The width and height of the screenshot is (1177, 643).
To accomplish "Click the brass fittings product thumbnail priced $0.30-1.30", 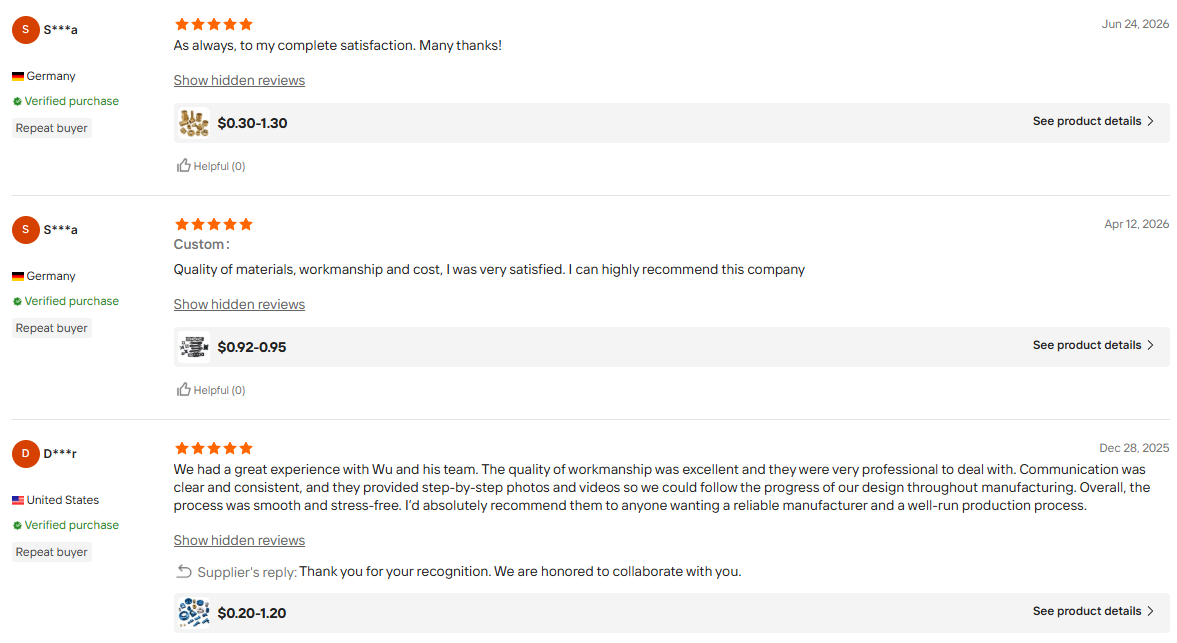I will point(194,123).
